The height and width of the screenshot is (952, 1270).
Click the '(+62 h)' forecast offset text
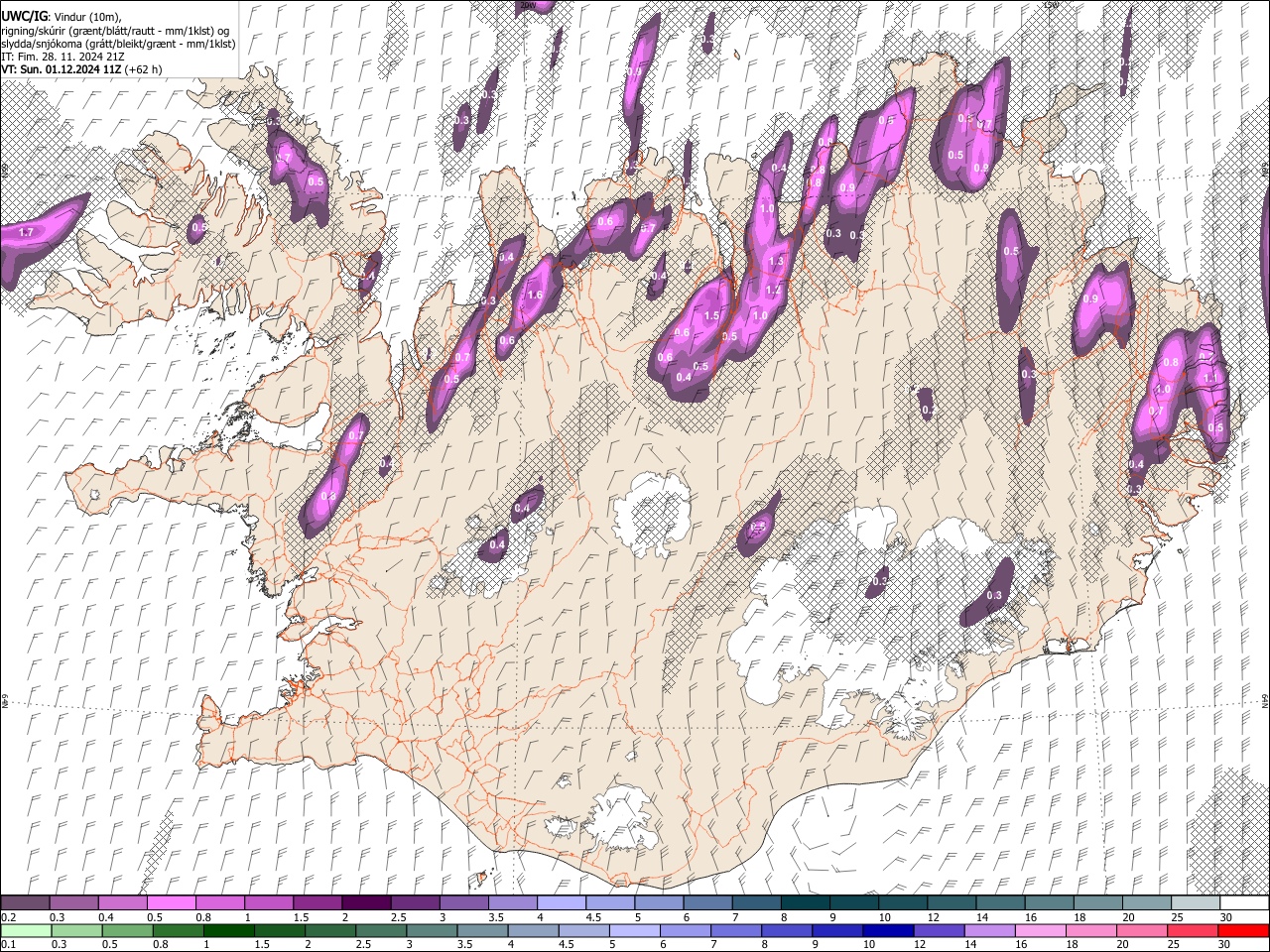point(143,69)
